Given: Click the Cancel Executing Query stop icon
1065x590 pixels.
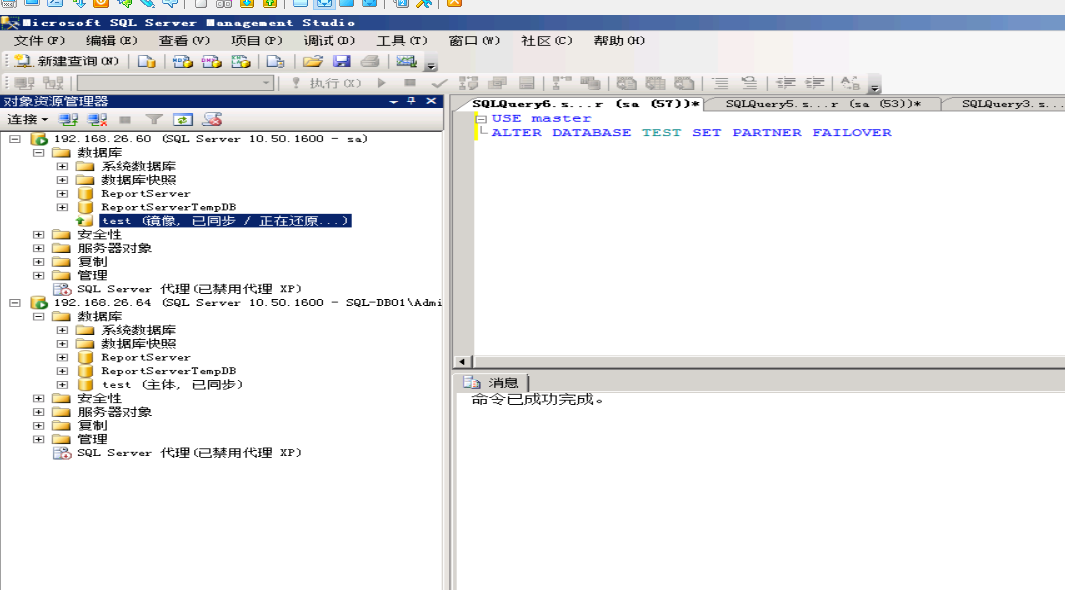Looking at the screenshot, I should click(x=410, y=83).
